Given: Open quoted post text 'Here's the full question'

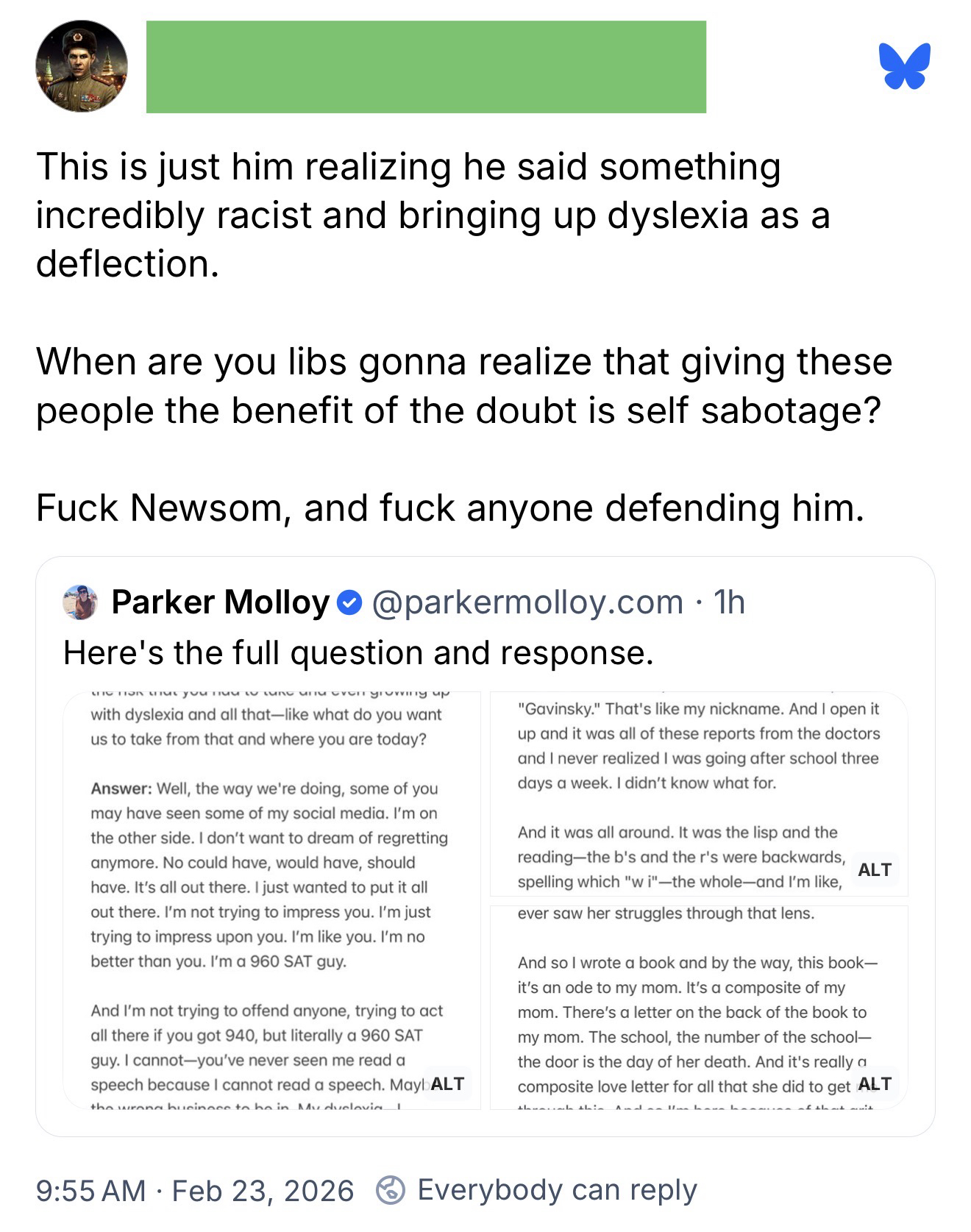Looking at the screenshot, I should click(358, 652).
